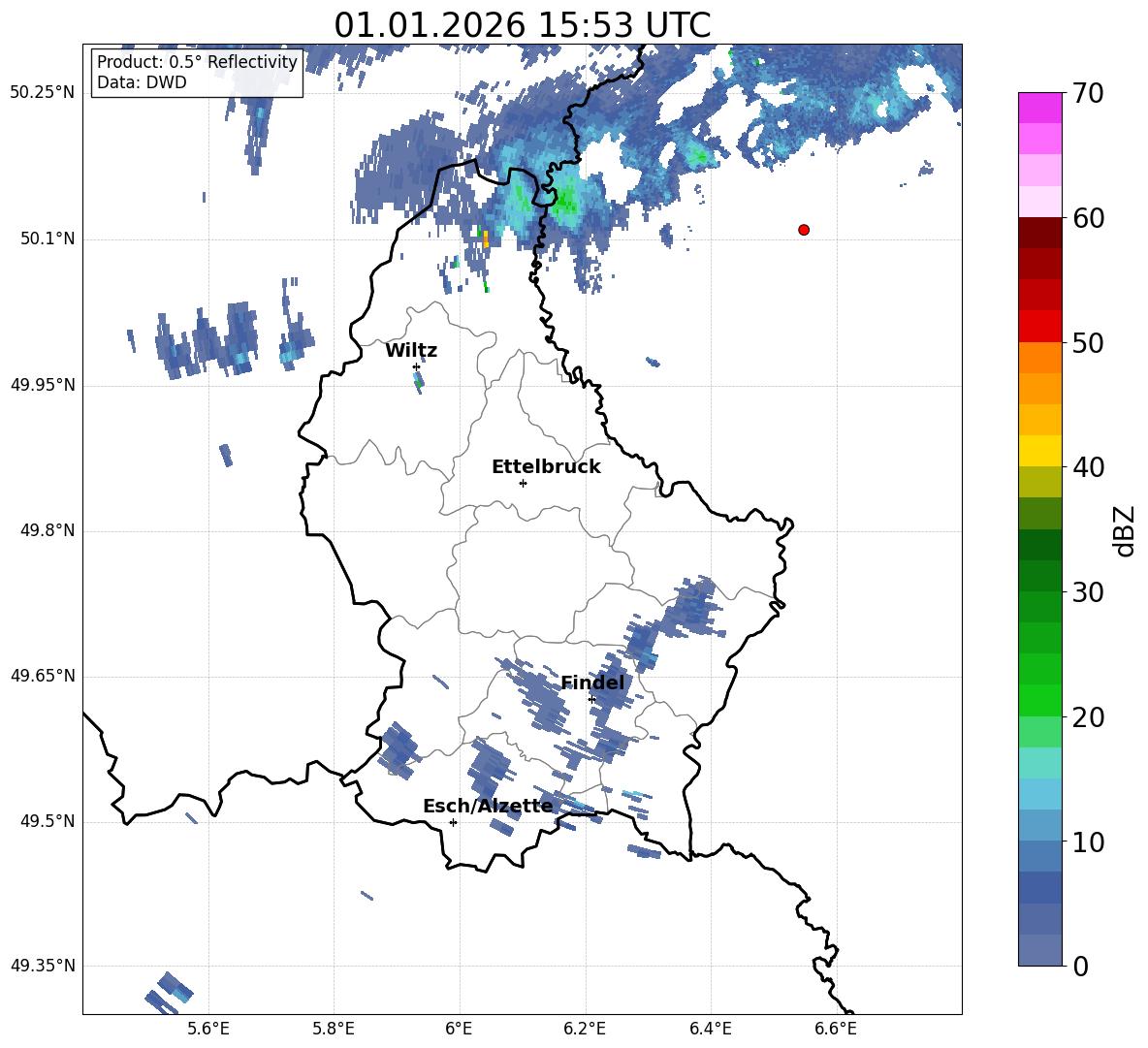Click the 6.6°E longitude label
1148x1048 pixels.
pyautogui.click(x=836, y=1029)
